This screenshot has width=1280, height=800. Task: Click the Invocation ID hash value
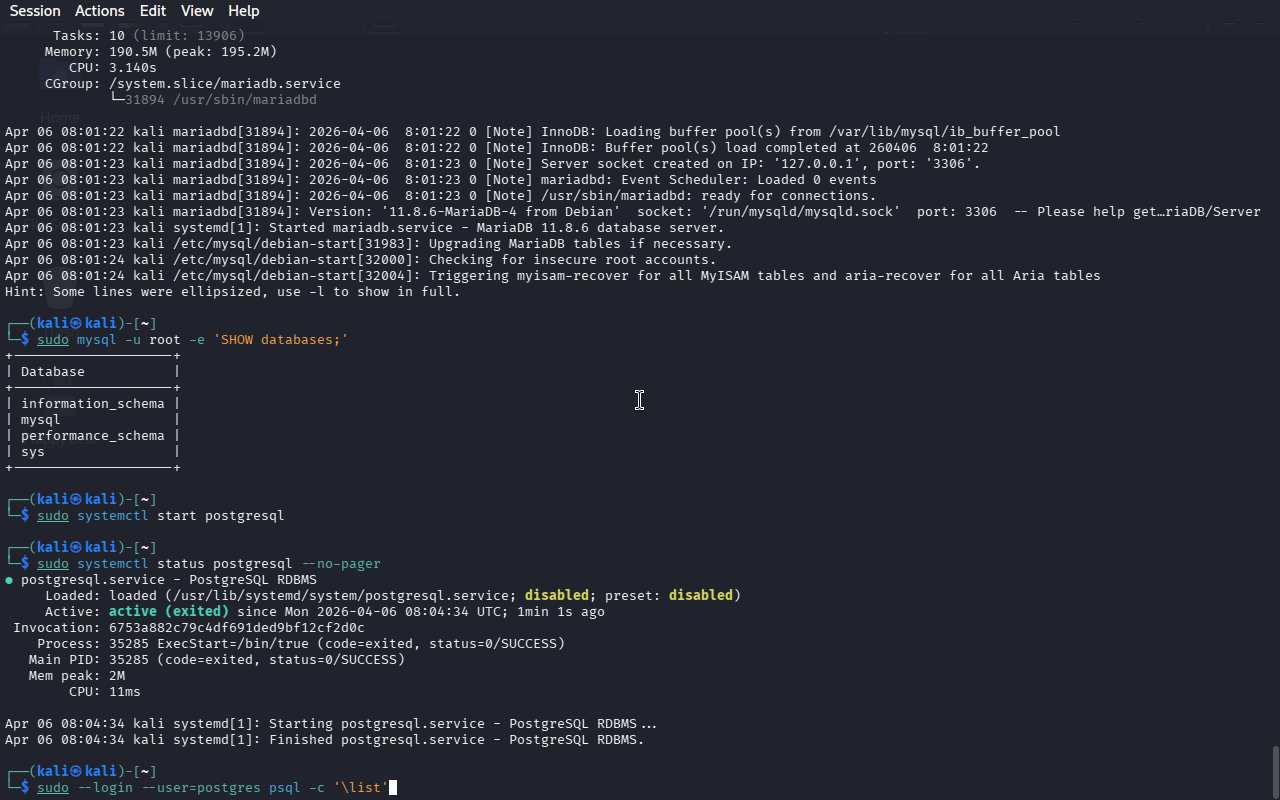[x=236, y=628]
